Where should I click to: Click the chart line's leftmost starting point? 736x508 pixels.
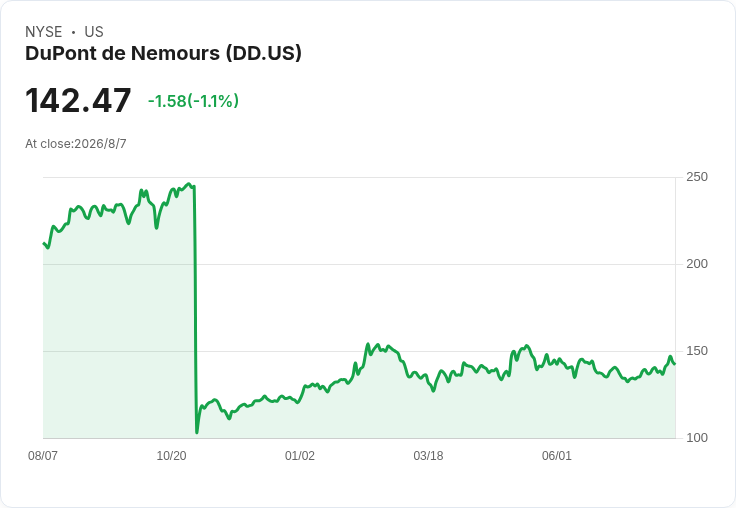pos(44,243)
